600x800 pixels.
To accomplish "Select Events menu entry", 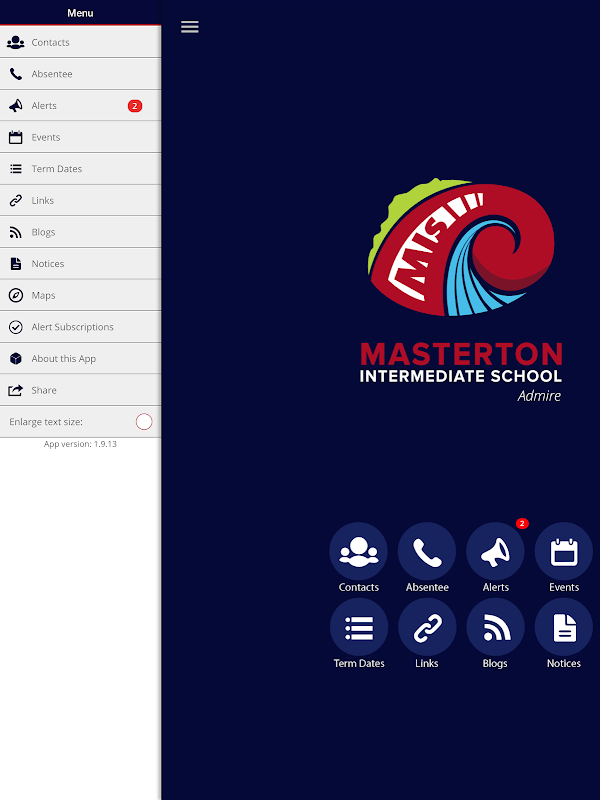I will click(80, 137).
